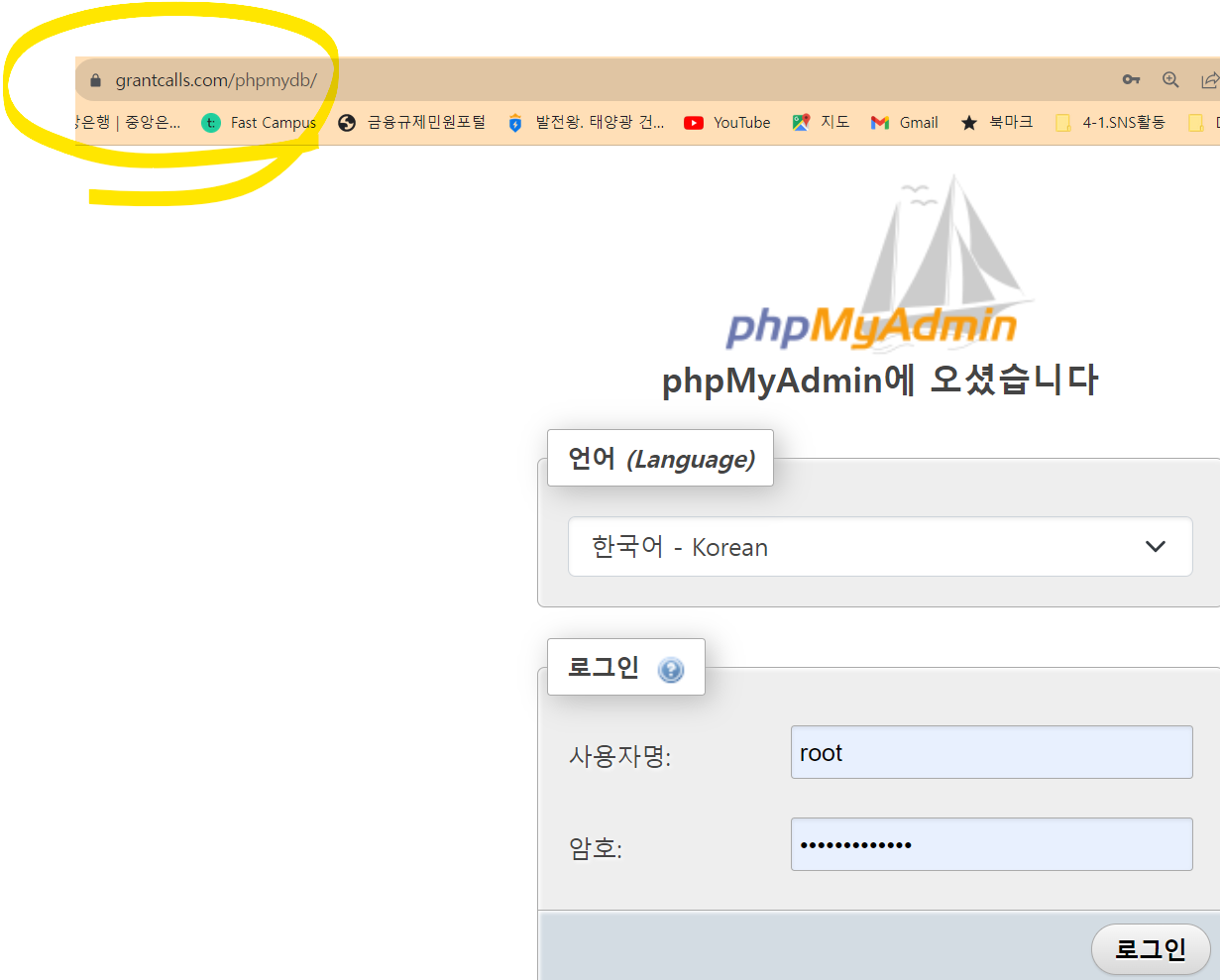Click the phpMyAdmin에 오셨습니다 heading
The width and height of the screenshot is (1220, 980).
point(880,381)
